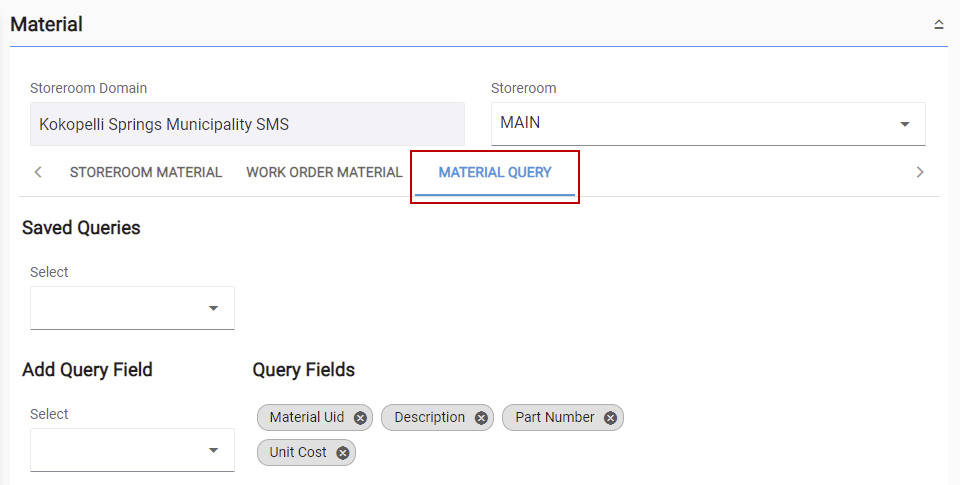The image size is (960, 485).
Task: Remove the Part Number query field chip
Action: (x=610, y=418)
